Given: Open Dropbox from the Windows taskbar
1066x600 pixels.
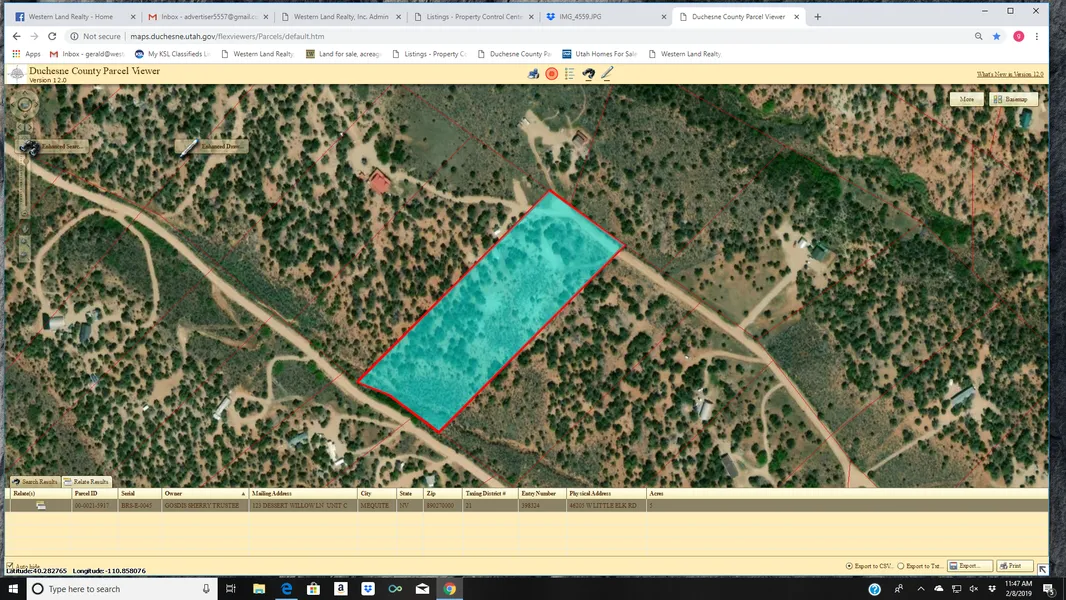Looking at the screenshot, I should tap(368, 589).
